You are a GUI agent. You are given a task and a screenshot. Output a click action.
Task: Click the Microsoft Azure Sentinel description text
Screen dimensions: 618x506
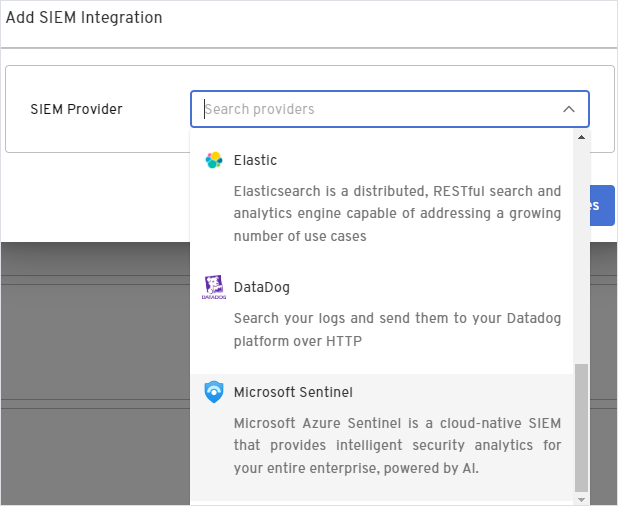click(x=397, y=445)
